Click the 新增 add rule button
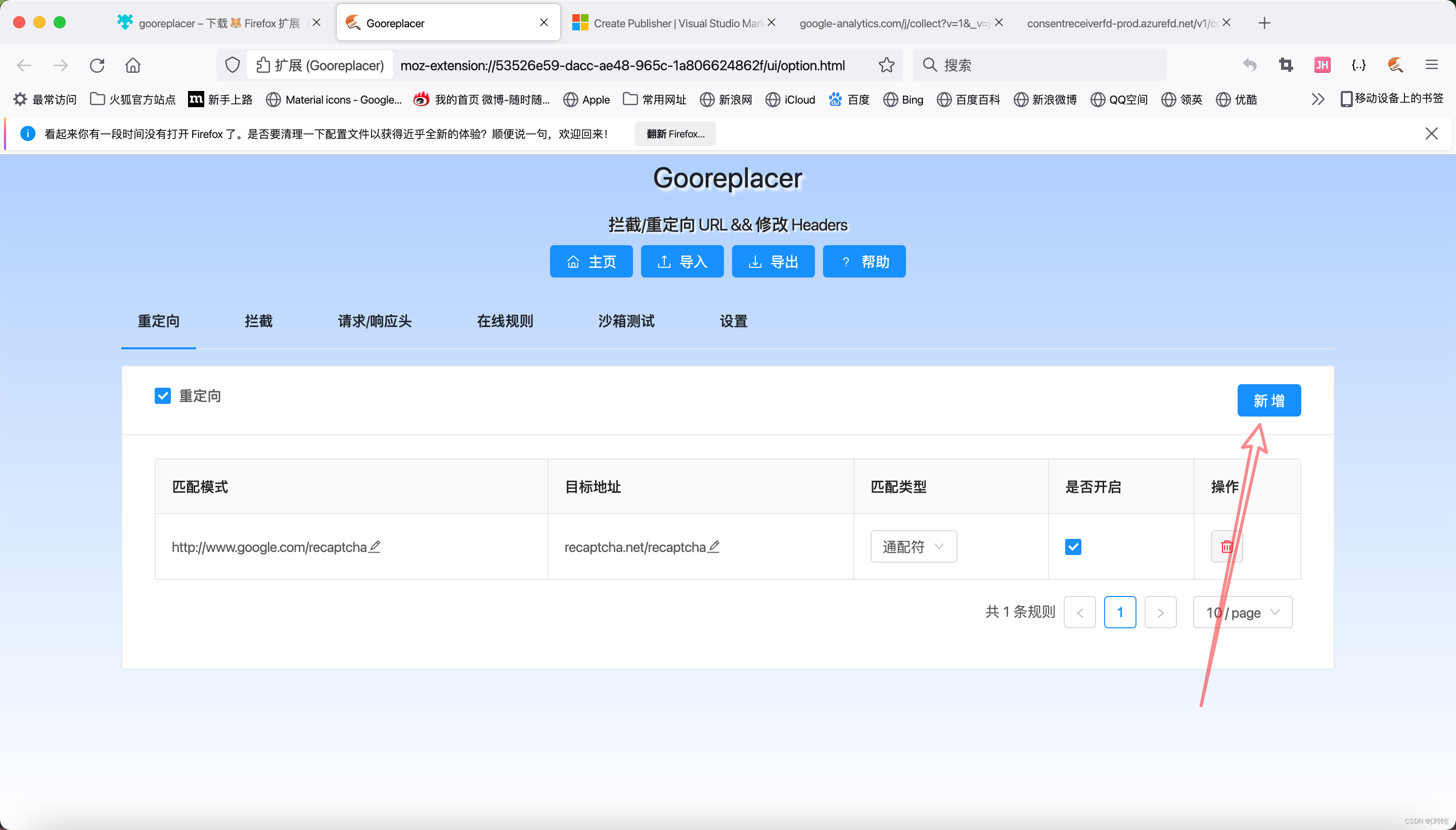Screen dimensions: 1456x830 1268,400
